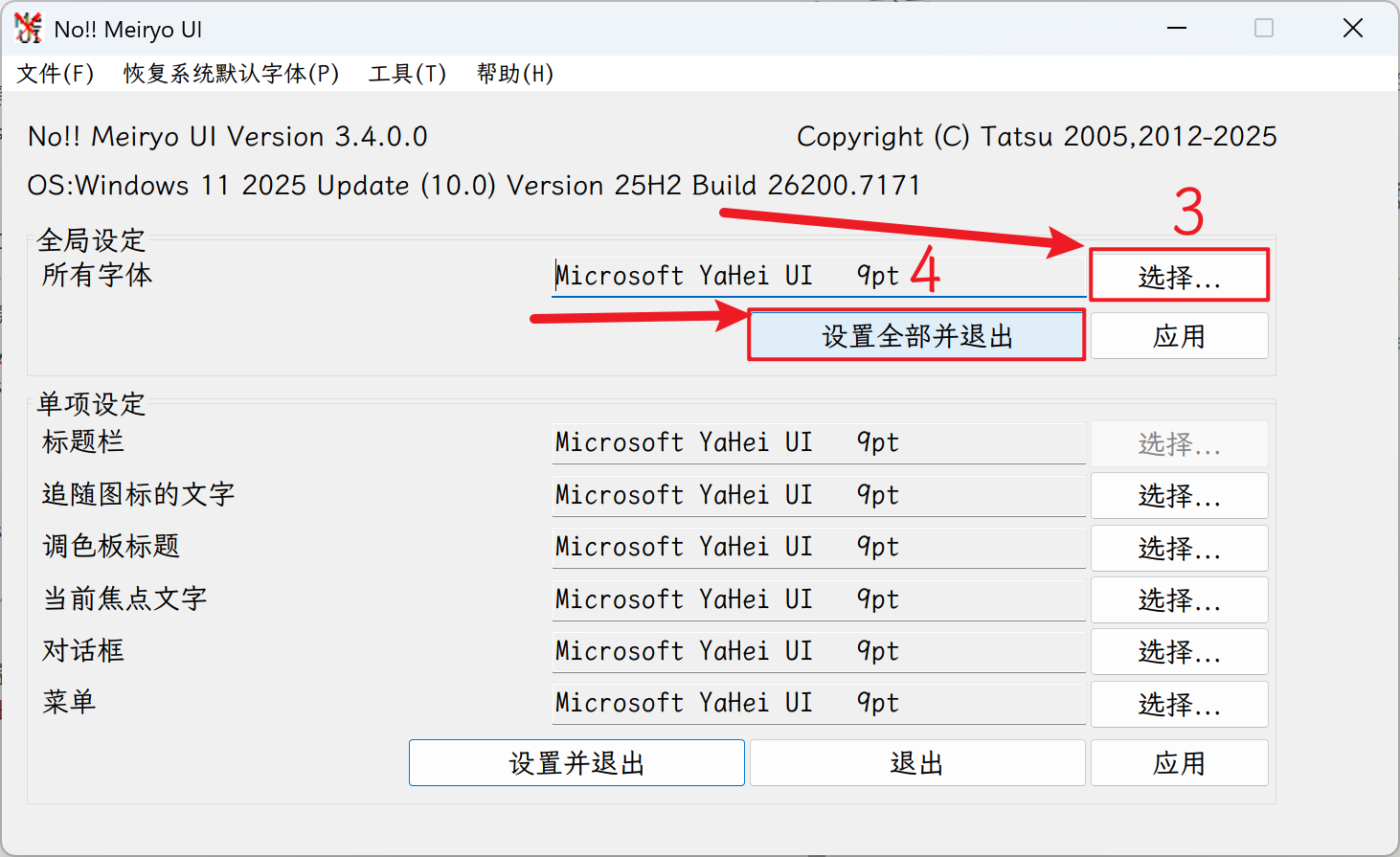The width and height of the screenshot is (1400, 857).
Task: Click 选择... button for 所有字体
Action: pos(1179,277)
